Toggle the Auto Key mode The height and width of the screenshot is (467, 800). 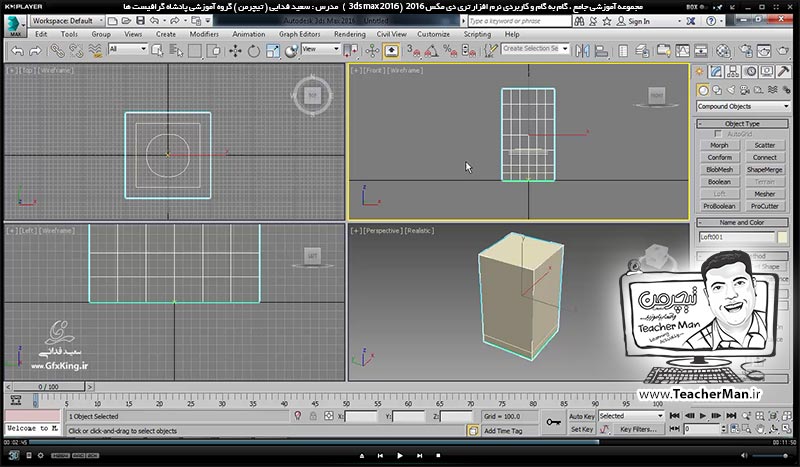582,416
